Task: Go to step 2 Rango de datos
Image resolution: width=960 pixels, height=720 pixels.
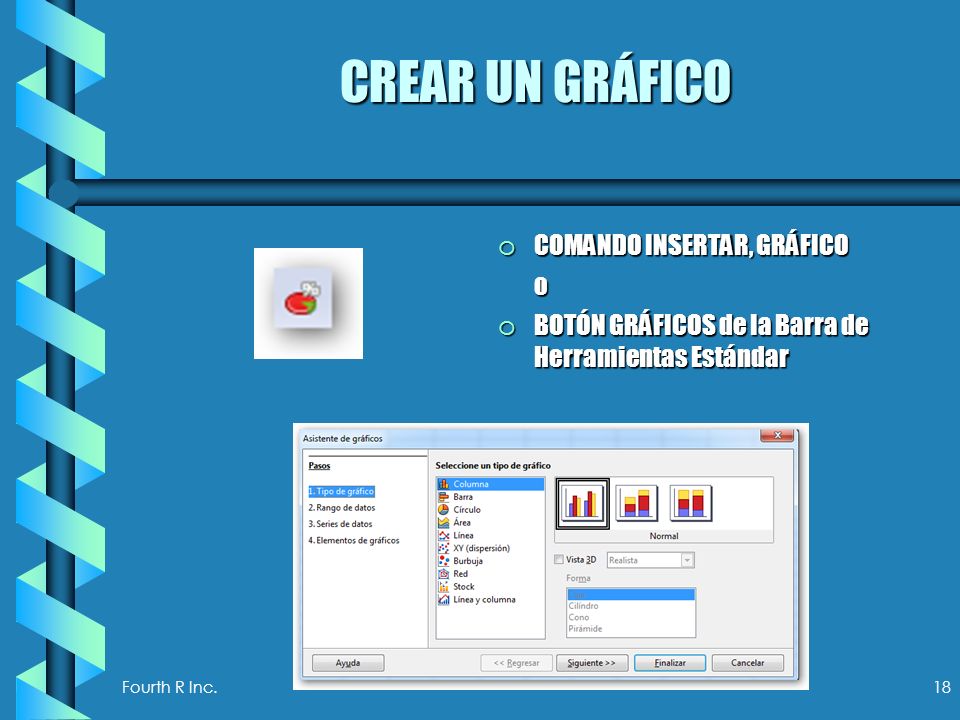Action: pyautogui.click(x=342, y=508)
